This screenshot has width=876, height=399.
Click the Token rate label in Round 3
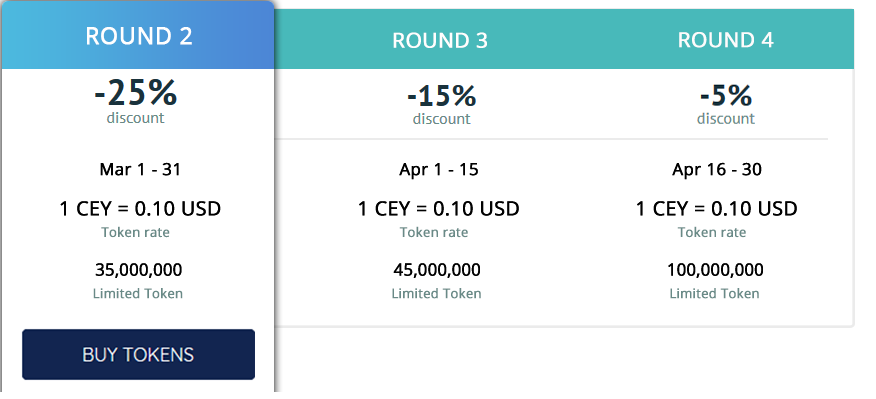coord(434,232)
